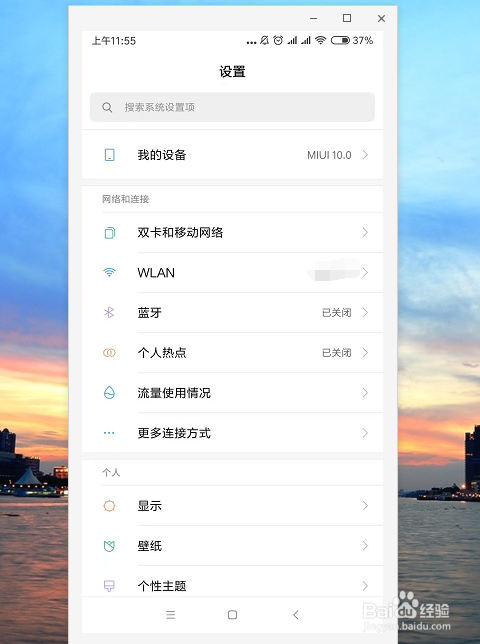
Task: Click the magnifier search icon
Action: [x=107, y=107]
